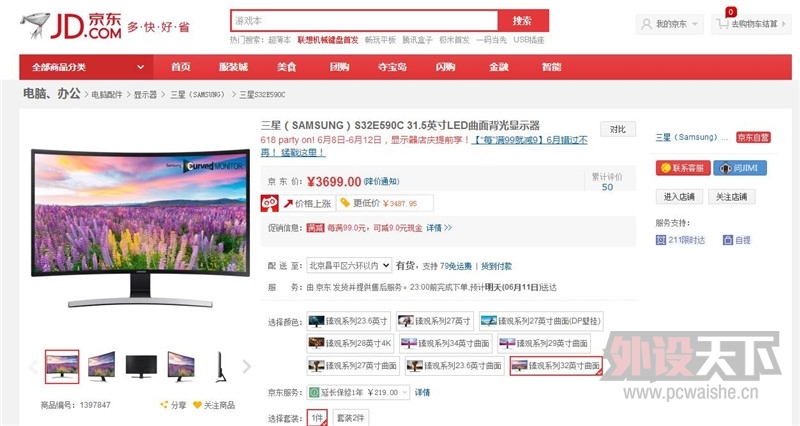Select 臻观系列28英寸4K option
800x426 pixels.
[x=350, y=343]
